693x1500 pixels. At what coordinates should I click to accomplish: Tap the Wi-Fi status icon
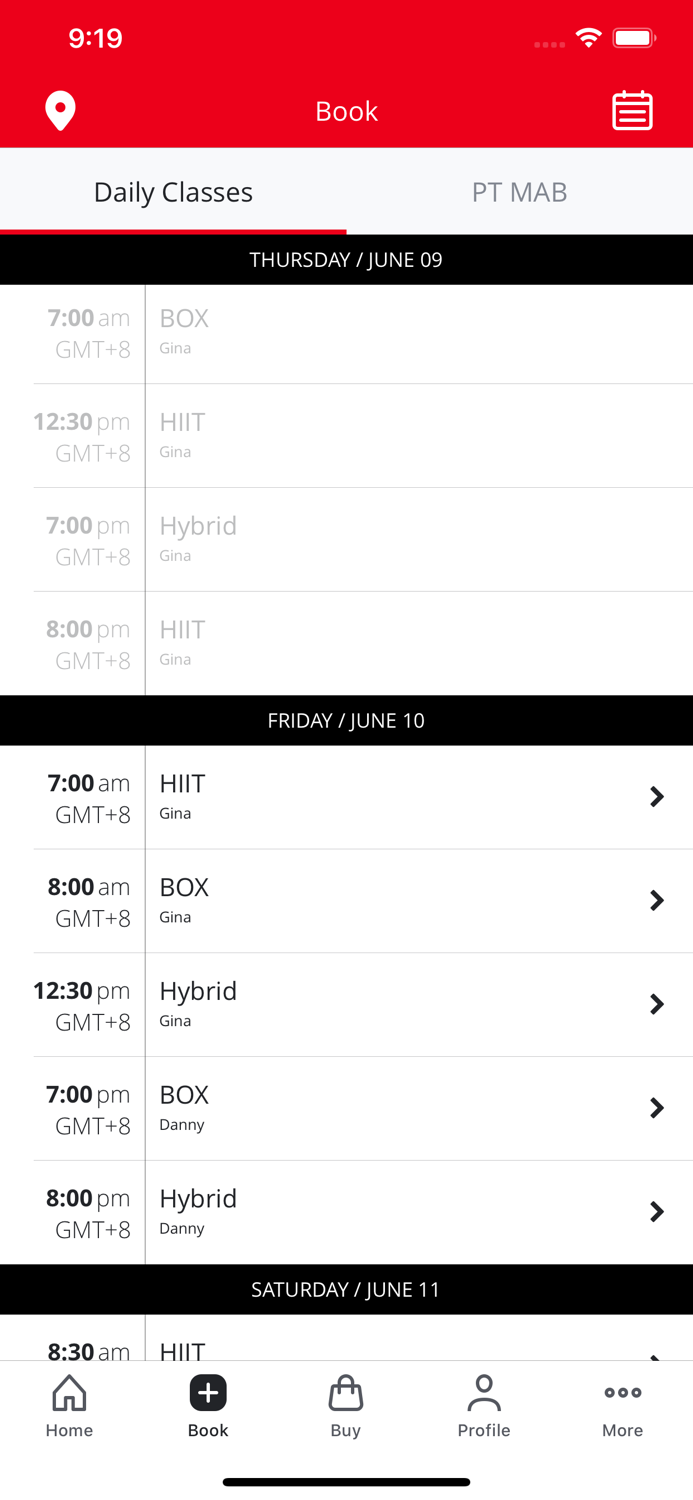pyautogui.click(x=588, y=38)
